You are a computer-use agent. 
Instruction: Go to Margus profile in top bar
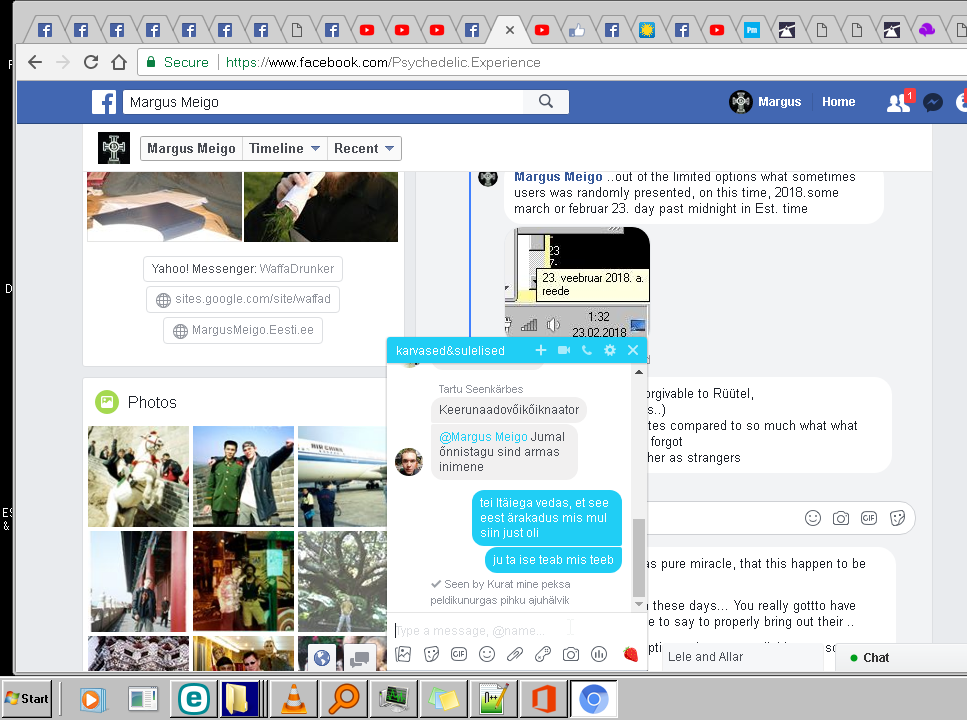(x=765, y=102)
